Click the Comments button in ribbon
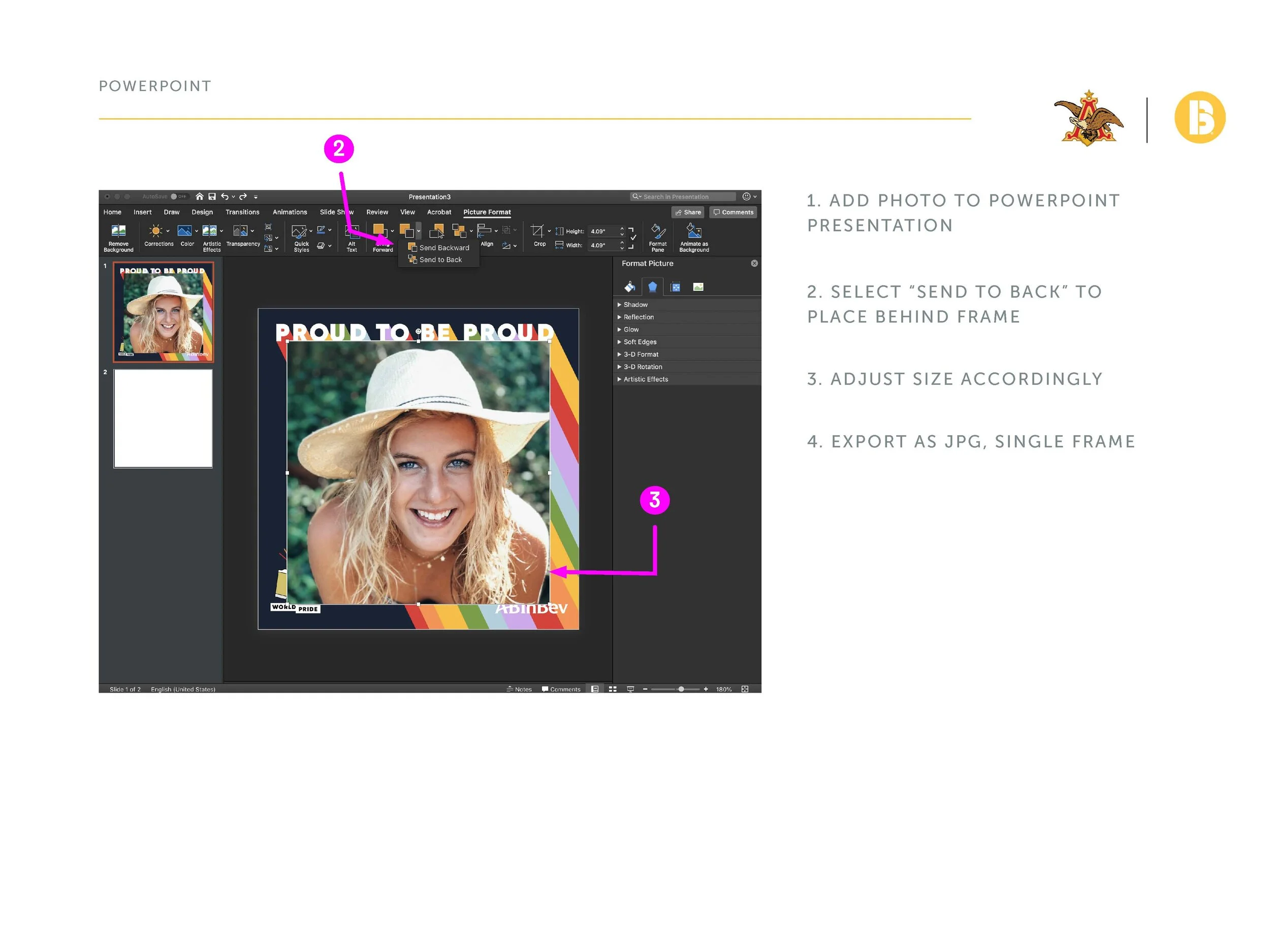This screenshot has height=952, width=1270. point(733,212)
